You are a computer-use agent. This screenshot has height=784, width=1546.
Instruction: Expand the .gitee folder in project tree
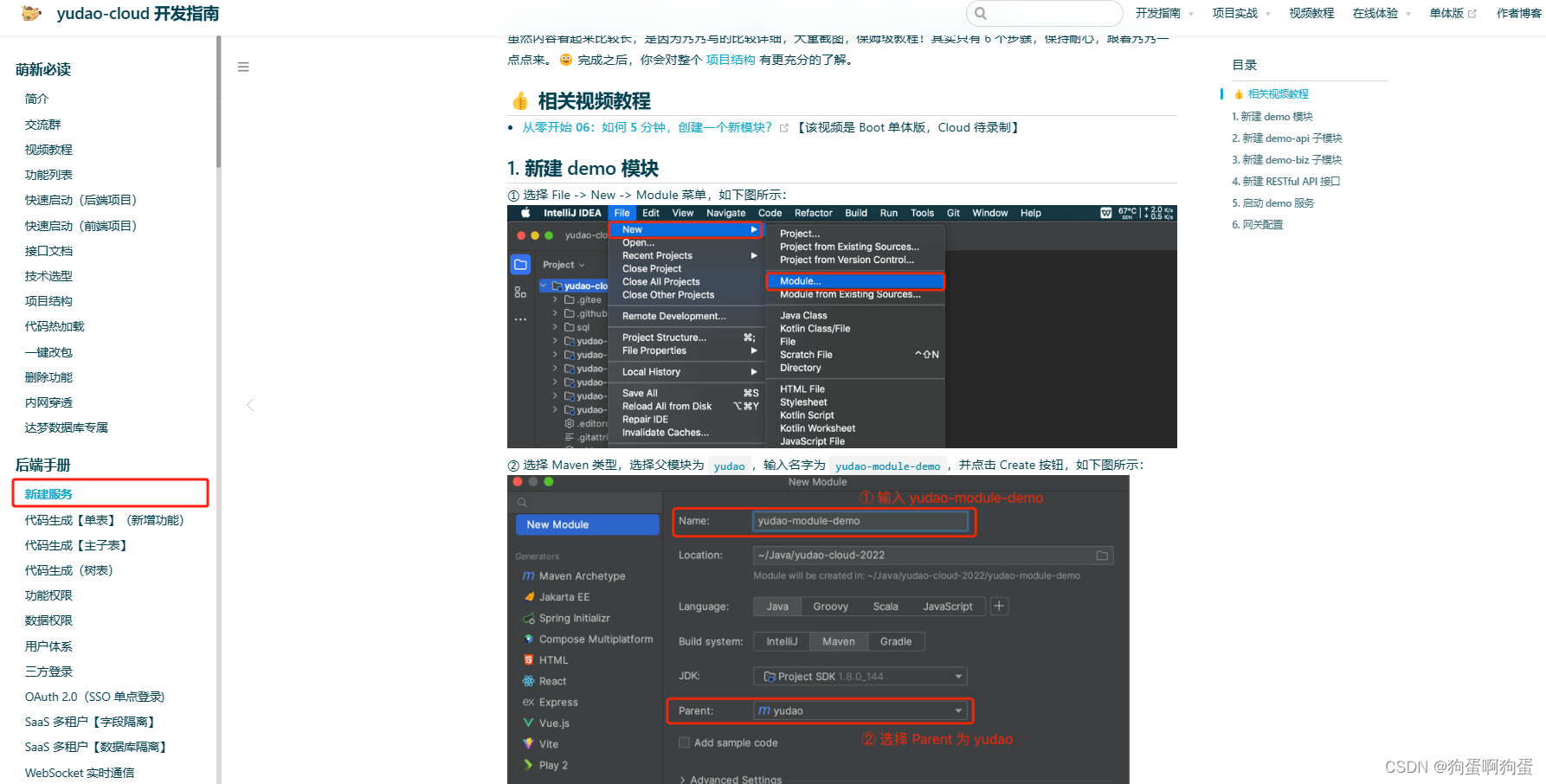point(556,300)
